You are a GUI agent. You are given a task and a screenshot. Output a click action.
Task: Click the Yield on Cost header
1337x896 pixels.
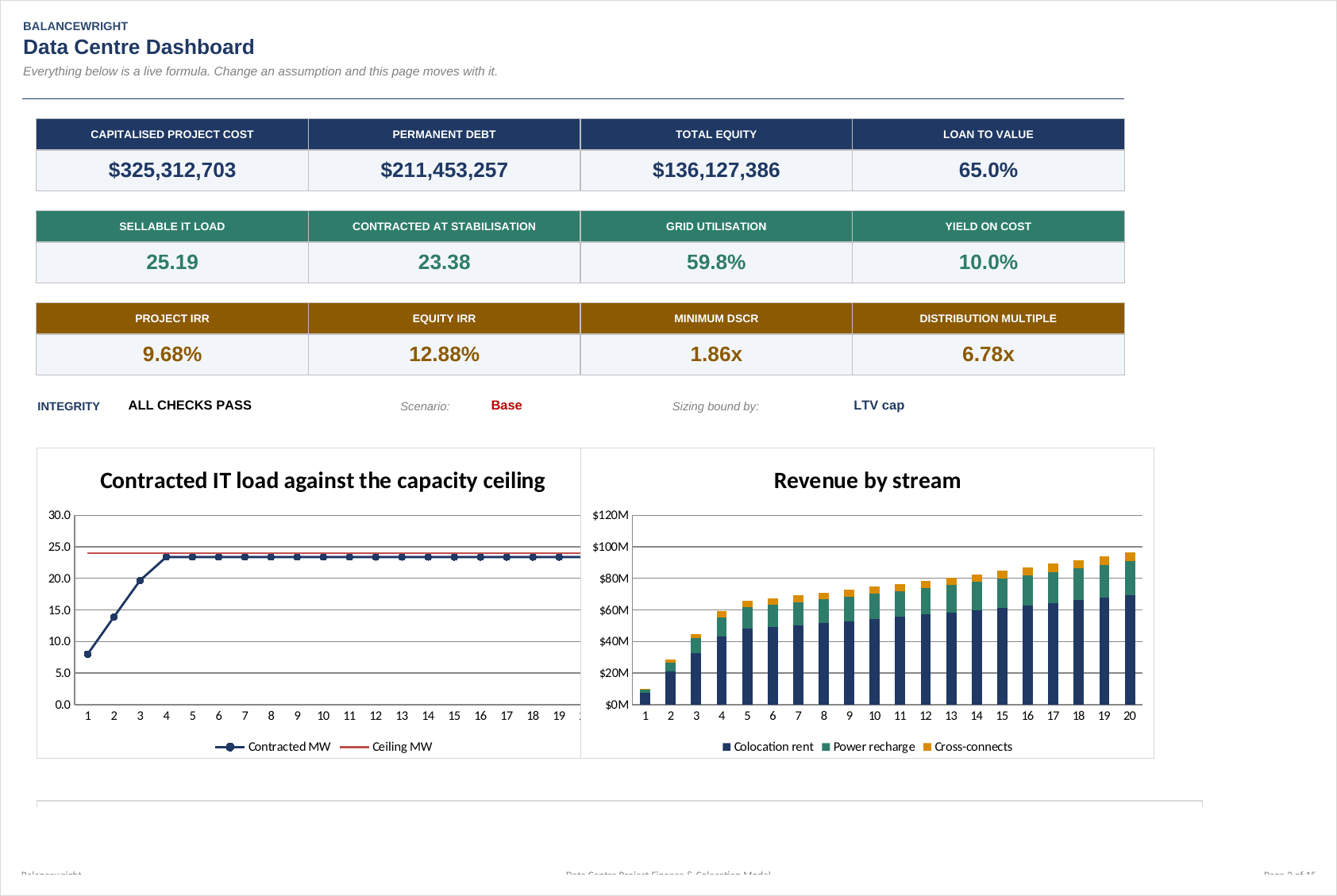(988, 226)
